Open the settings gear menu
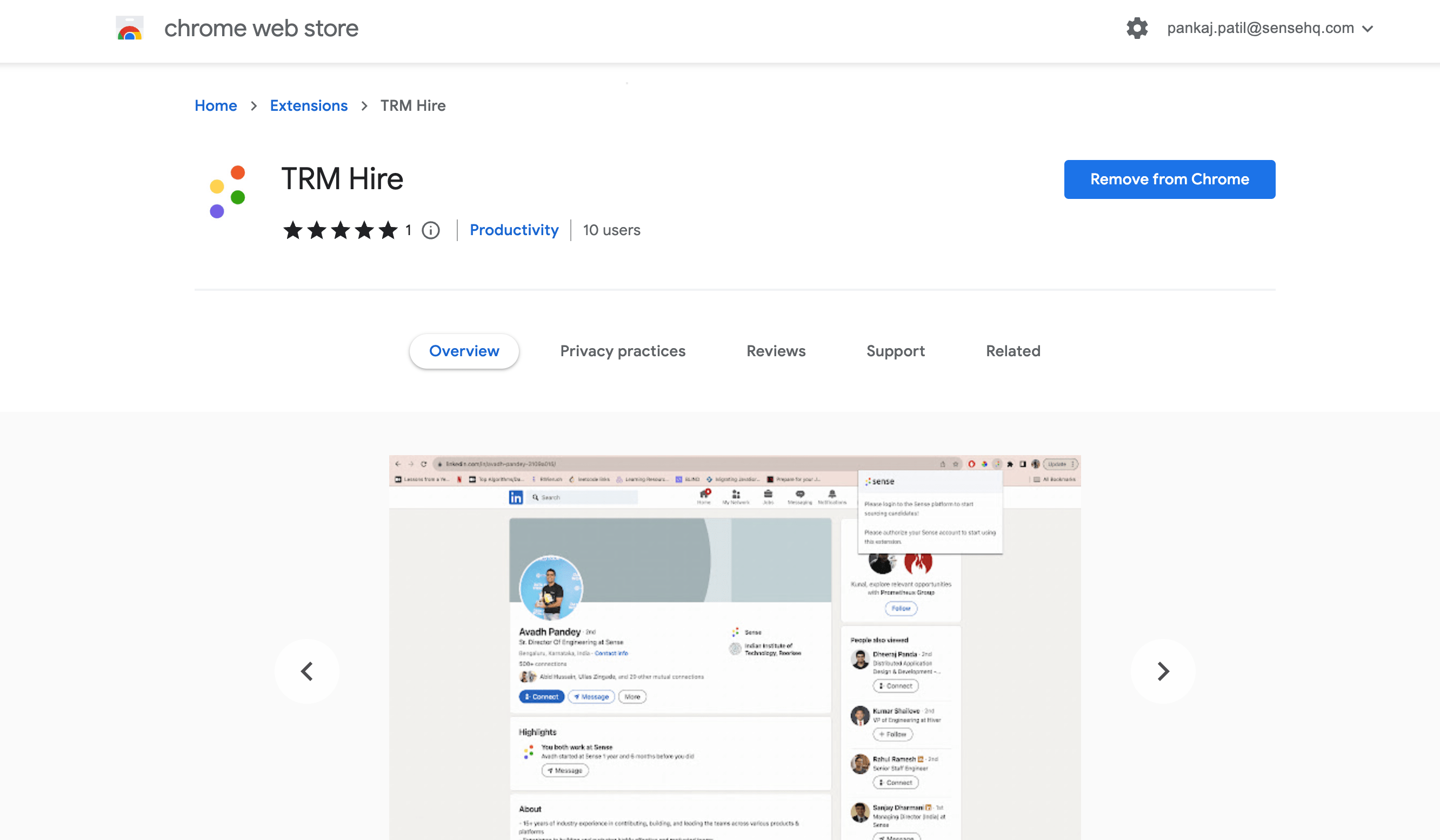This screenshot has width=1440, height=840. (x=1137, y=28)
